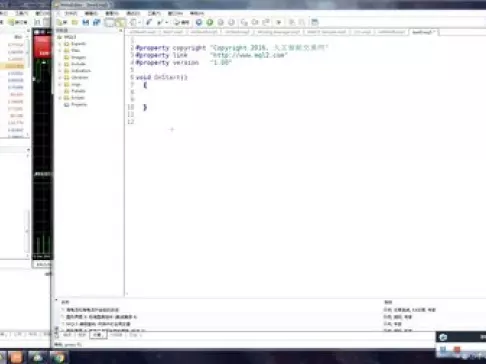Viewport: 486px width, 364px height.
Task: Expand the Experts folder in Navigator
Action: [x=60, y=44]
